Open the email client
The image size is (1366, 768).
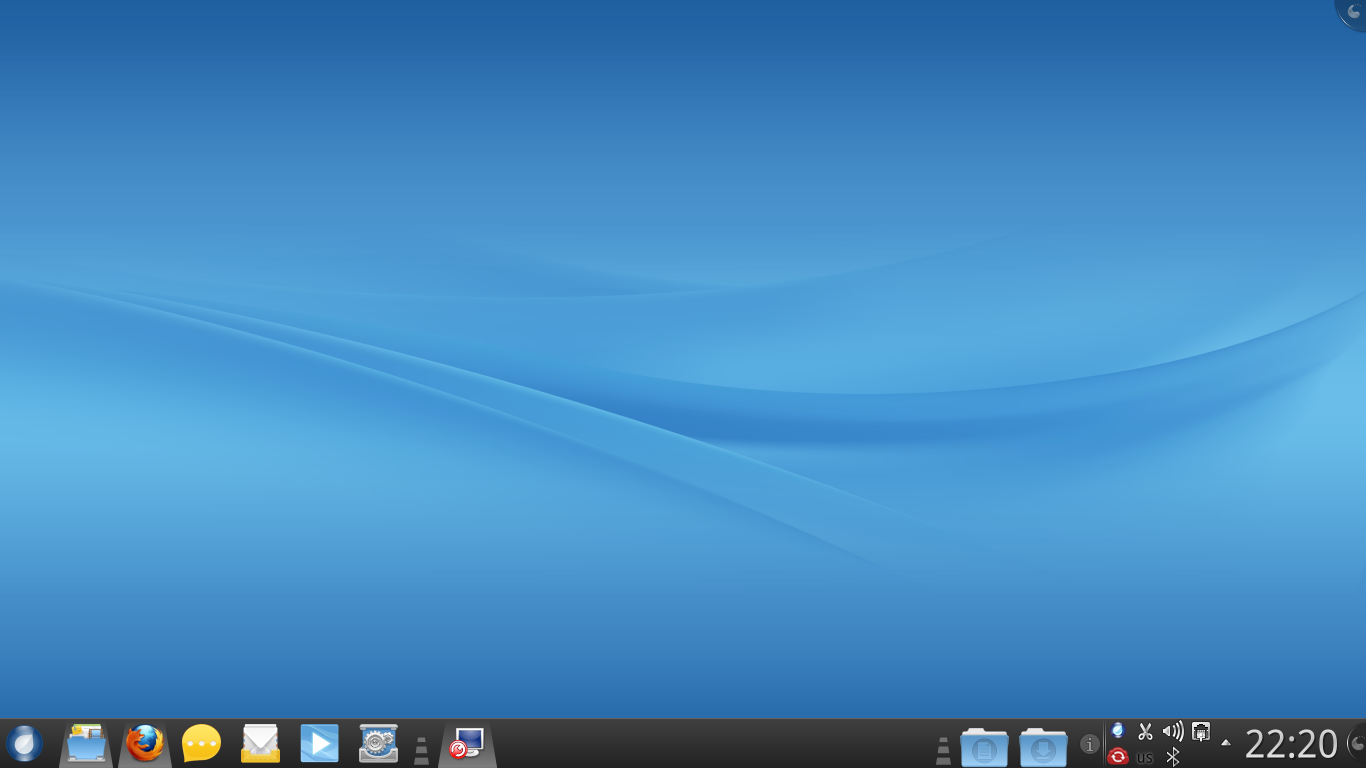(x=260, y=742)
